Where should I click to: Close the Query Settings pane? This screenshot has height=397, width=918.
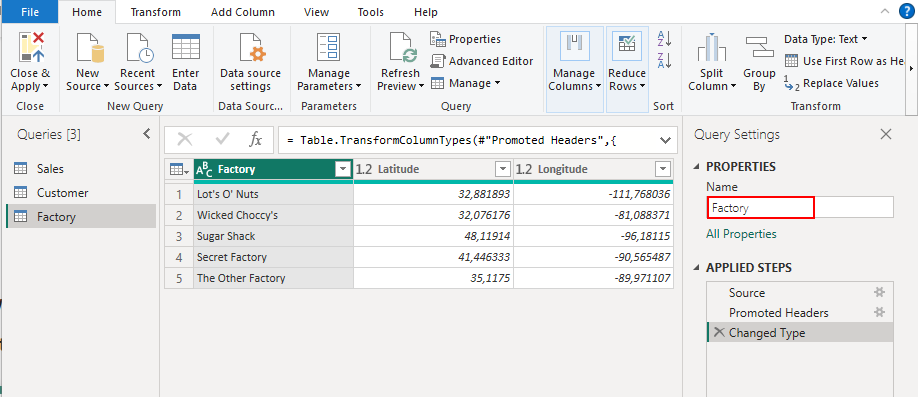886,135
